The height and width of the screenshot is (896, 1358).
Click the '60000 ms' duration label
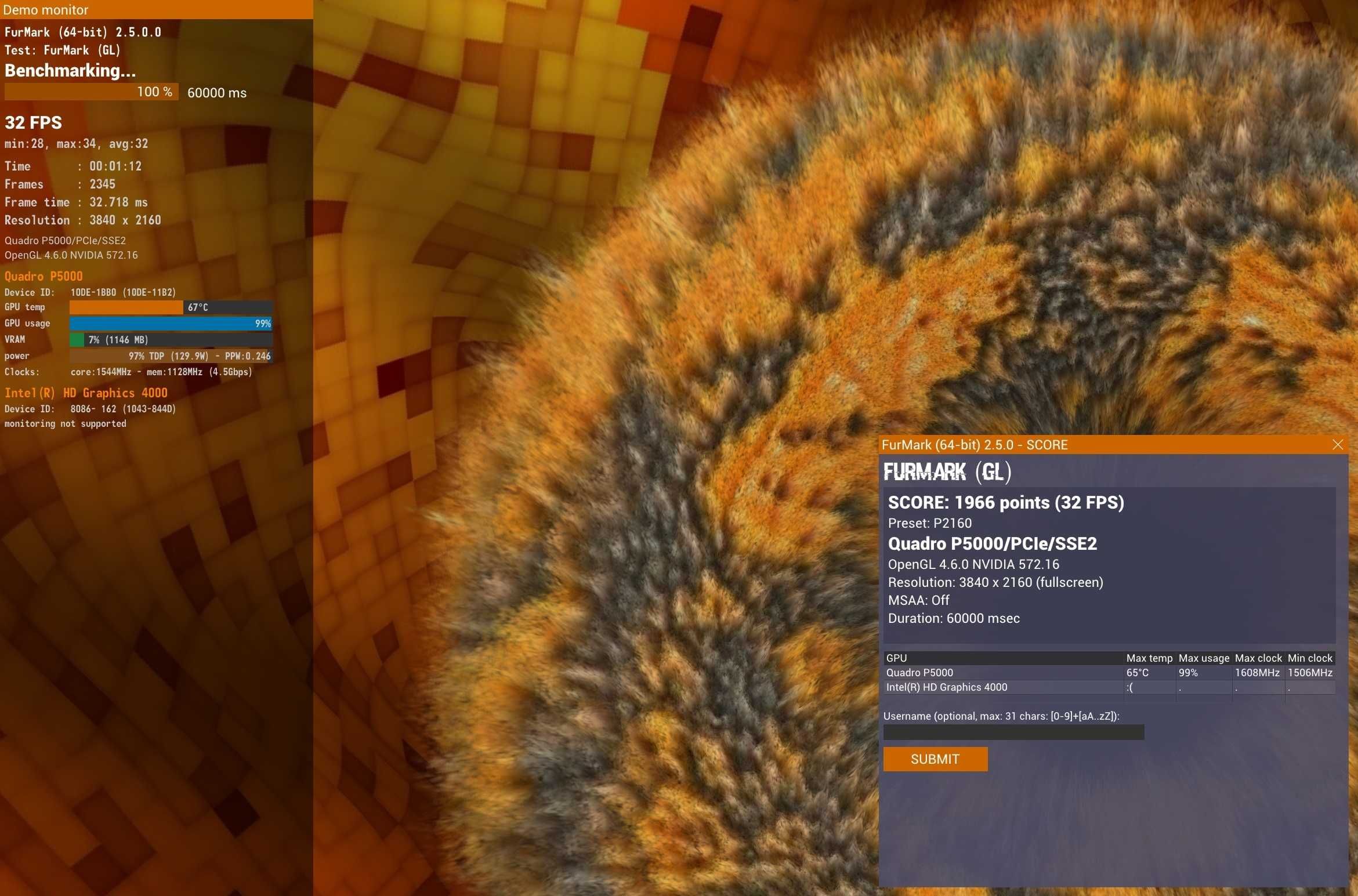point(217,93)
